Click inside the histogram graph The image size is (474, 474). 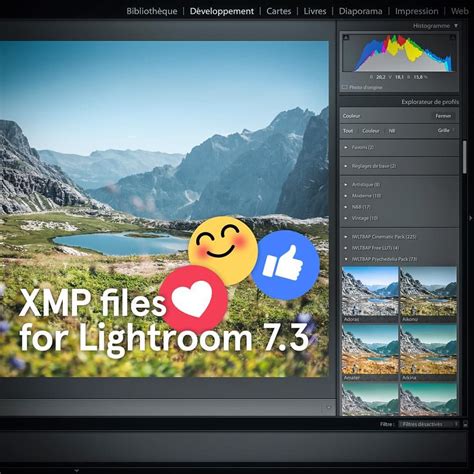pyautogui.click(x=399, y=53)
